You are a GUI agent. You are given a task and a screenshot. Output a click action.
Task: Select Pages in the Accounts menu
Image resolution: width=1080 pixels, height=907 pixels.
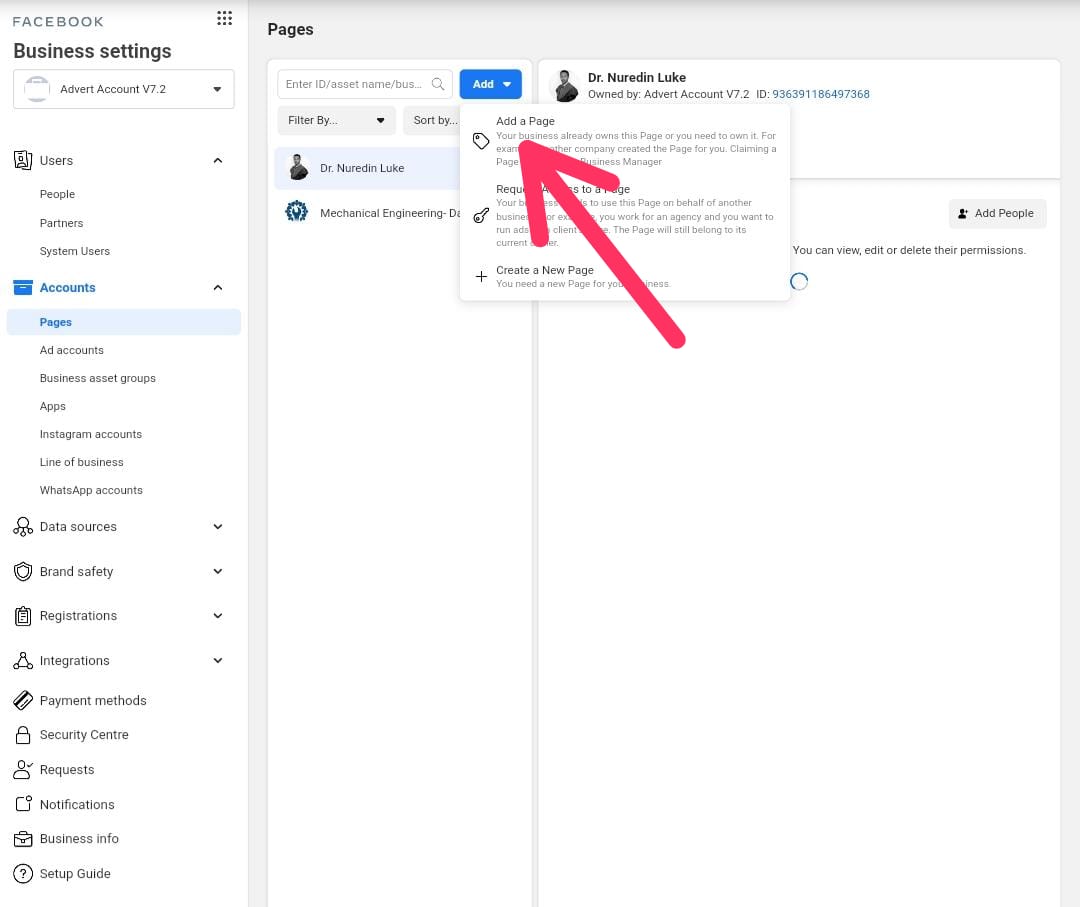click(x=124, y=322)
